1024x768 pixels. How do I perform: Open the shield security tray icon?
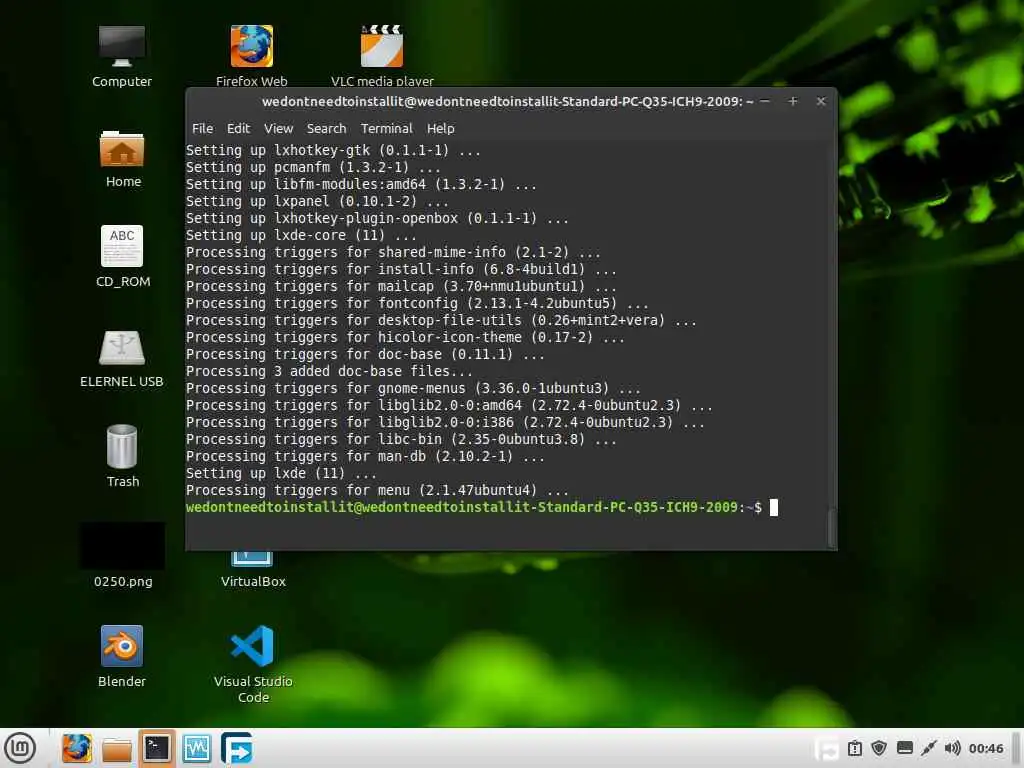click(x=879, y=748)
